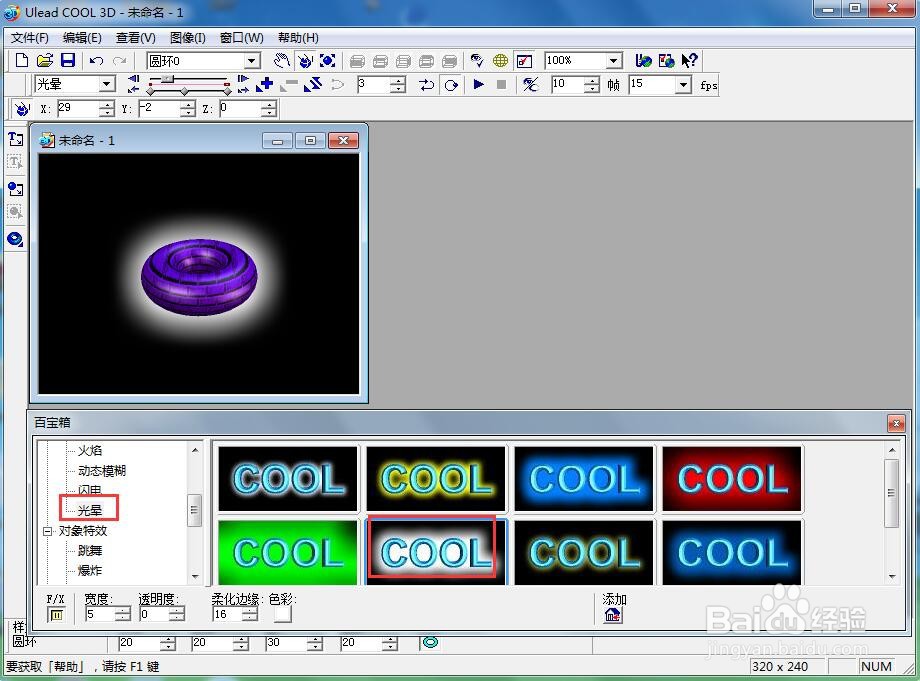Open the 查看(V) menu
920x681 pixels.
pos(136,38)
